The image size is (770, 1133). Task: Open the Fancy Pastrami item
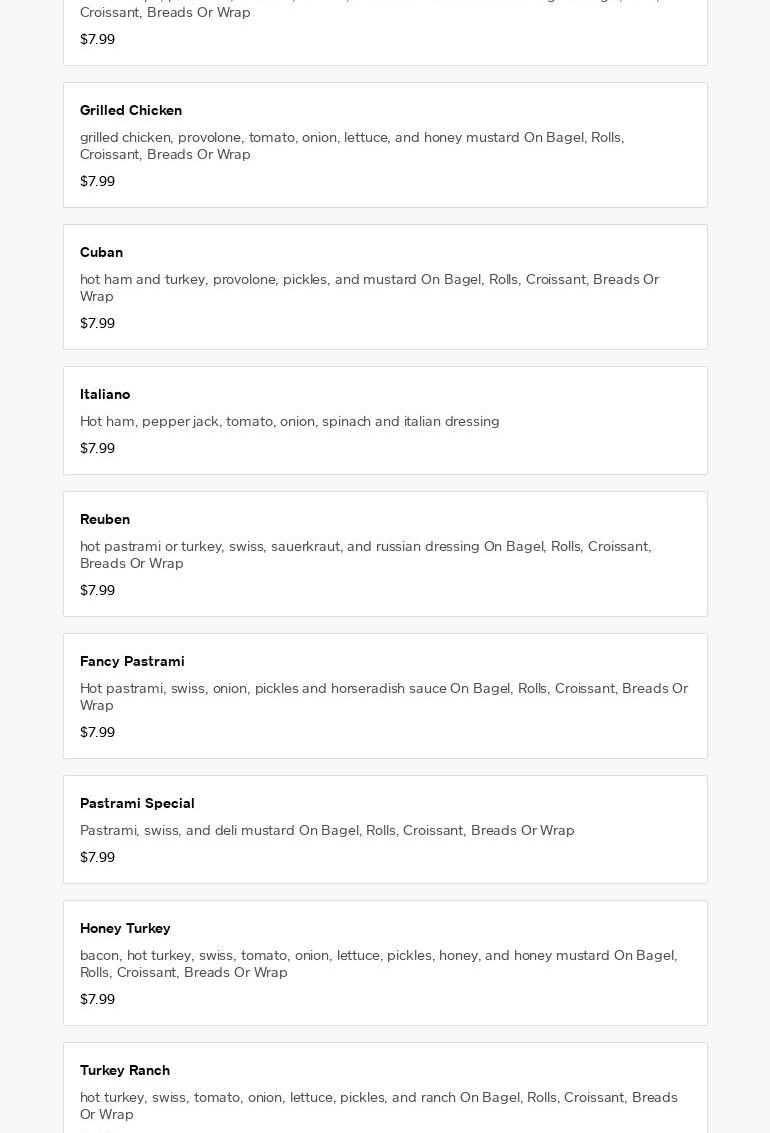(132, 661)
